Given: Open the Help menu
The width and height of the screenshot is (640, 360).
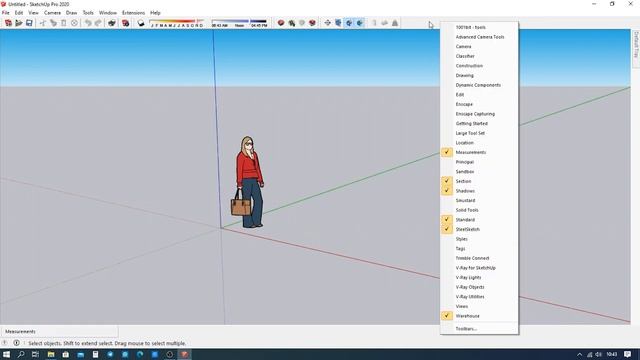Looking at the screenshot, I should click(x=155, y=13).
